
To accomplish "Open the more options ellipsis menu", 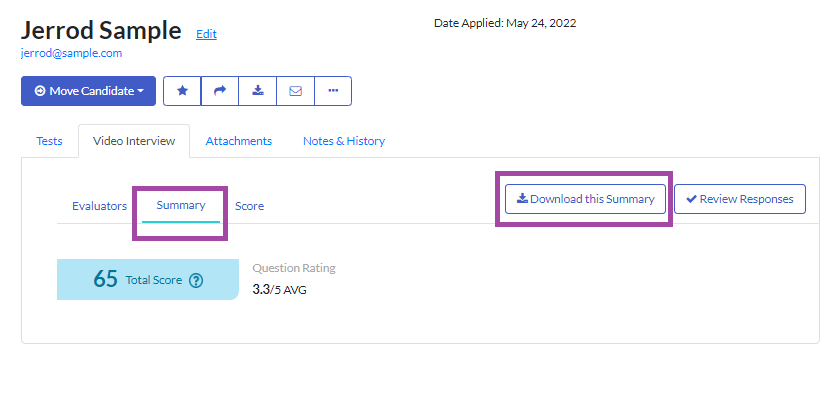I will [x=333, y=91].
